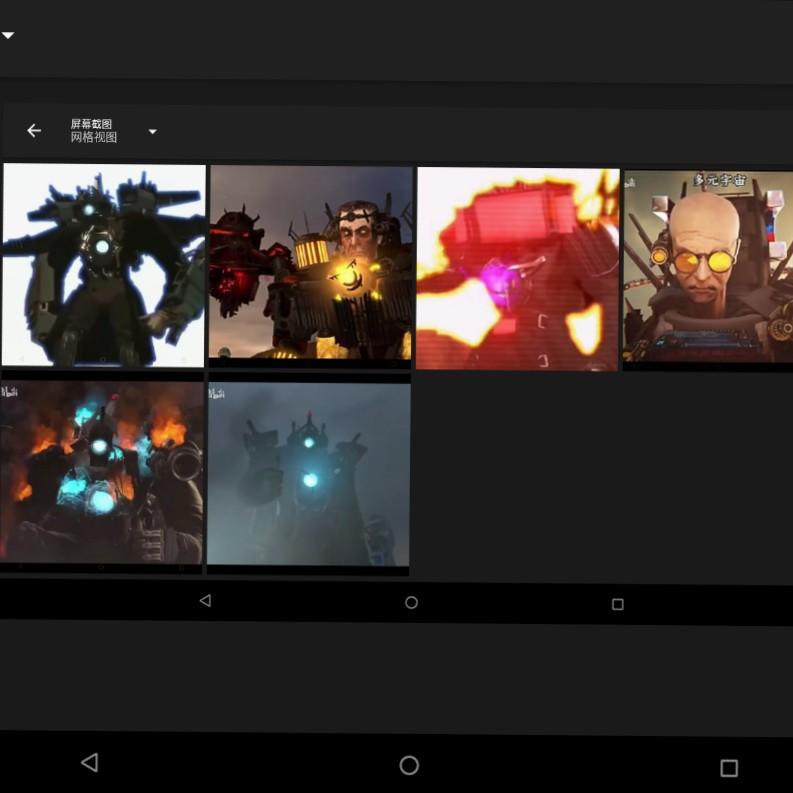Open the bald man with yellow goggles thumbnail
This screenshot has height=793, width=793.
[708, 268]
